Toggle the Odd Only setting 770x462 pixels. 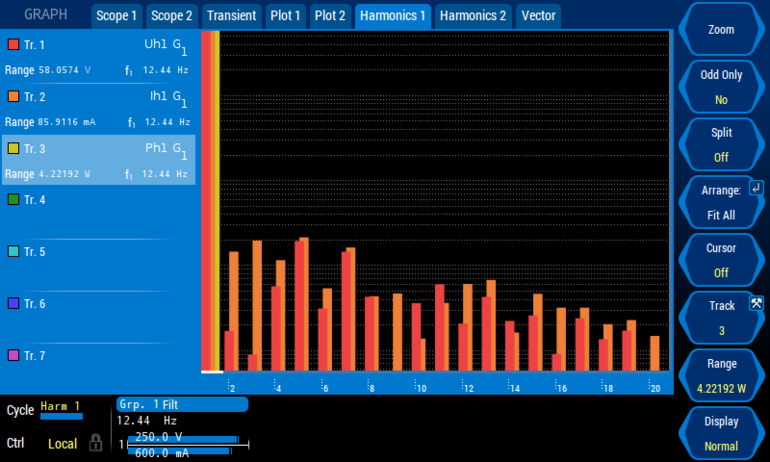(721, 87)
